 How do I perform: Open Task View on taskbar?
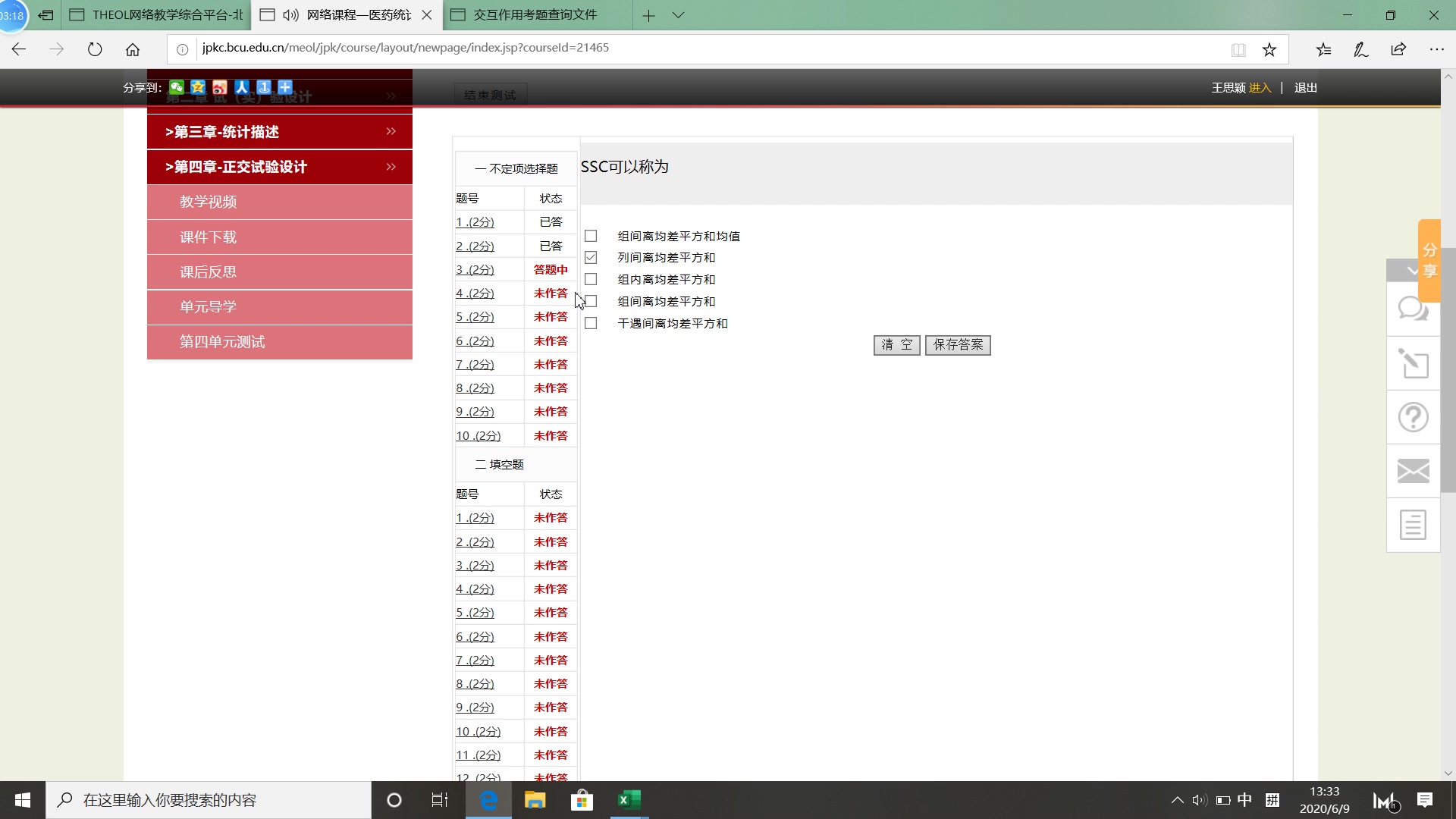[x=440, y=800]
